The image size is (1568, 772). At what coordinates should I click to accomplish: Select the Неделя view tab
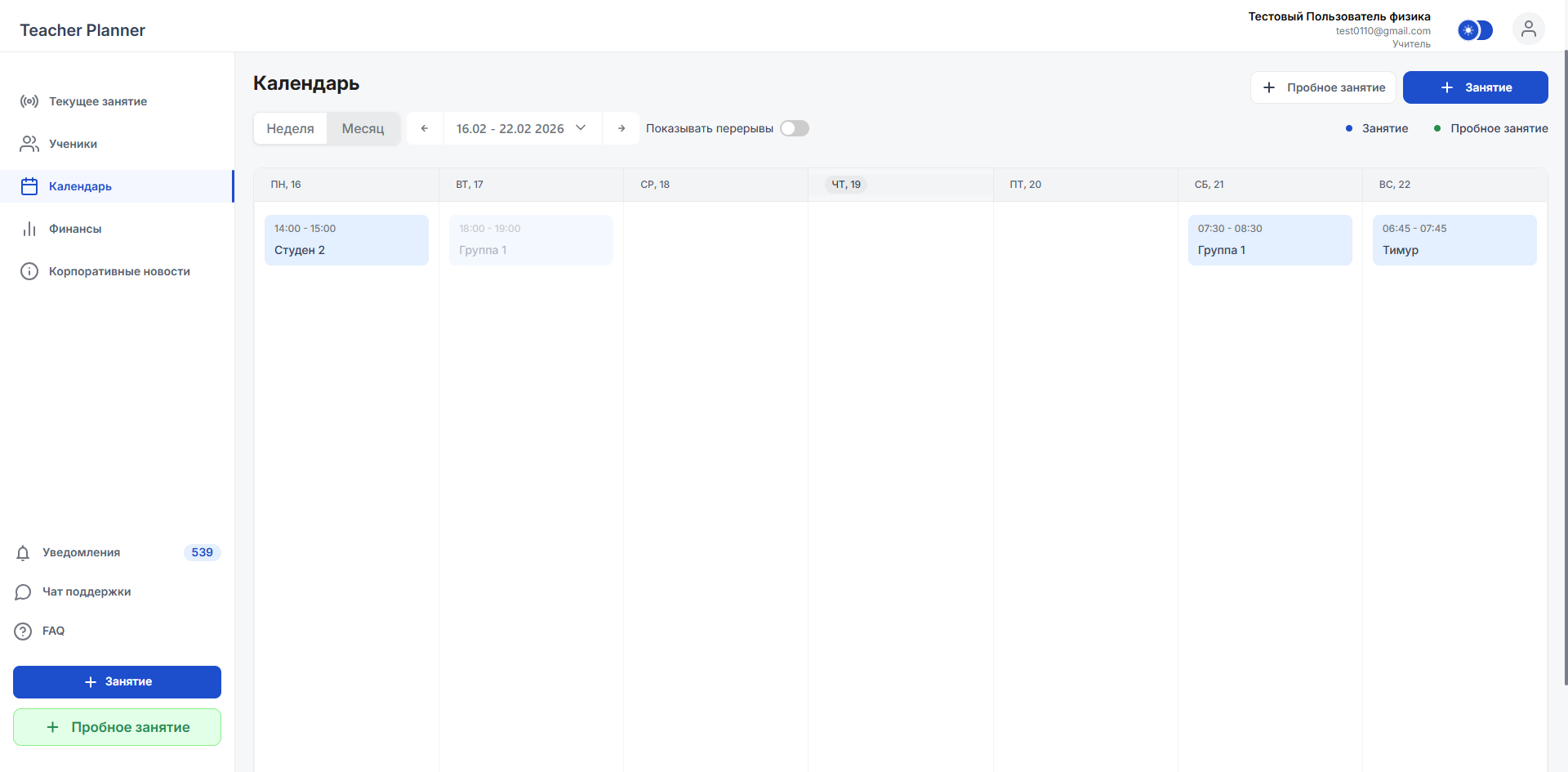[290, 128]
